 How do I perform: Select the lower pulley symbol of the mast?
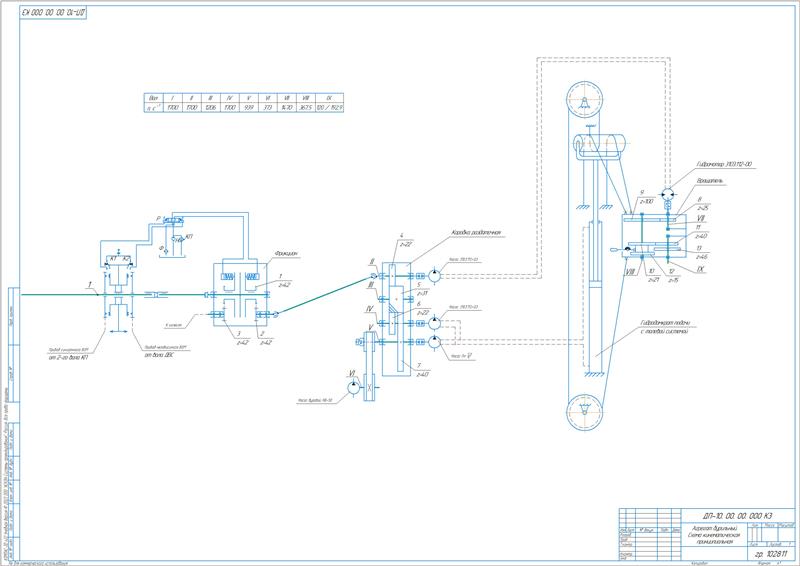585,411
